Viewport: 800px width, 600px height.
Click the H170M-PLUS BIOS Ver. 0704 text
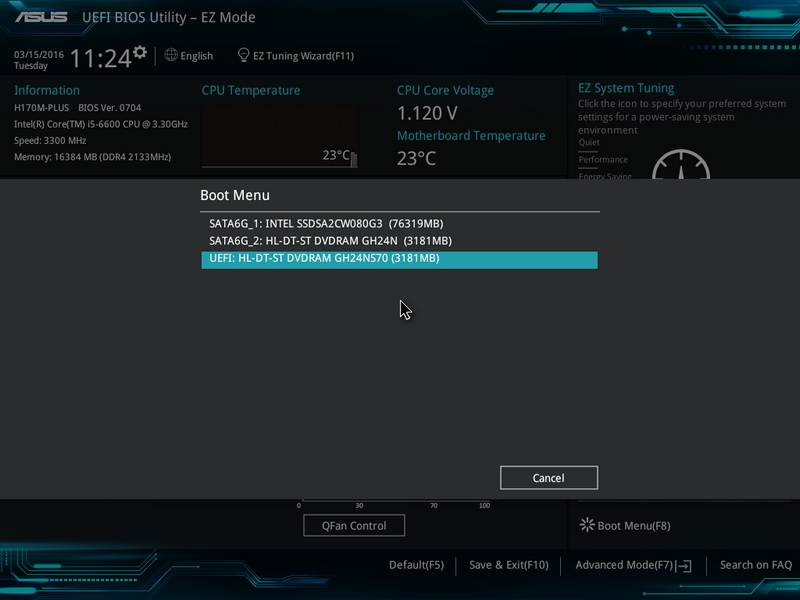78,108
